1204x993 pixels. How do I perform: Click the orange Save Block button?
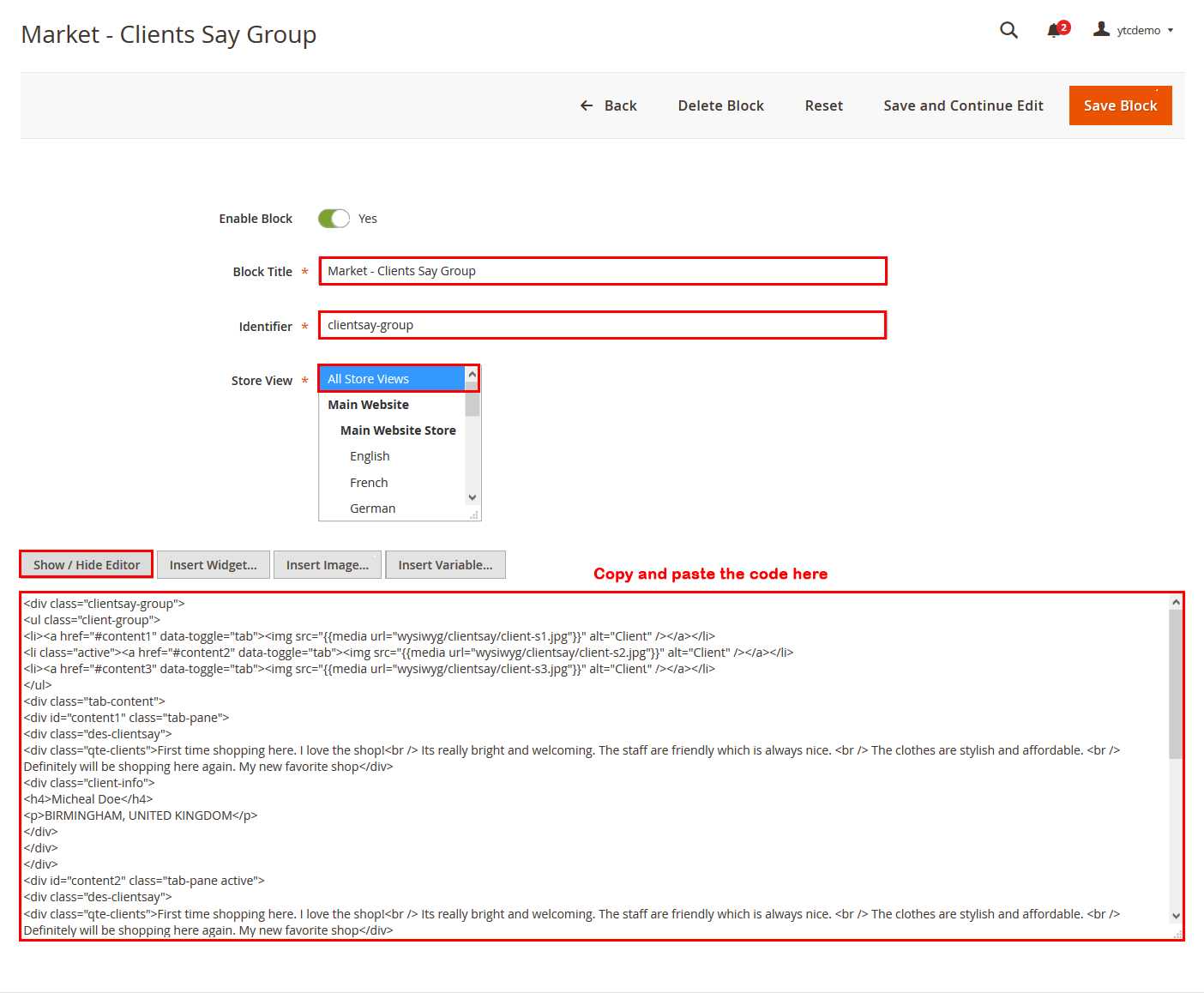[x=1120, y=105]
